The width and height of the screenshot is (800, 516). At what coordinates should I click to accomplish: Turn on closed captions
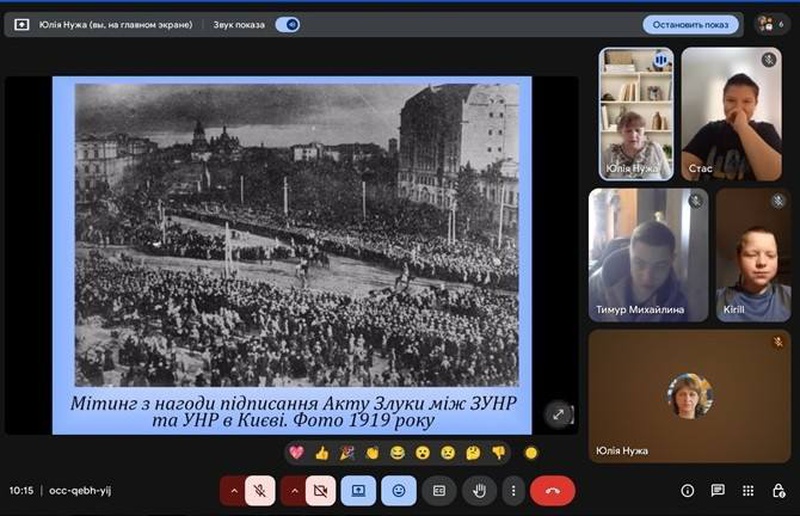[438, 491]
